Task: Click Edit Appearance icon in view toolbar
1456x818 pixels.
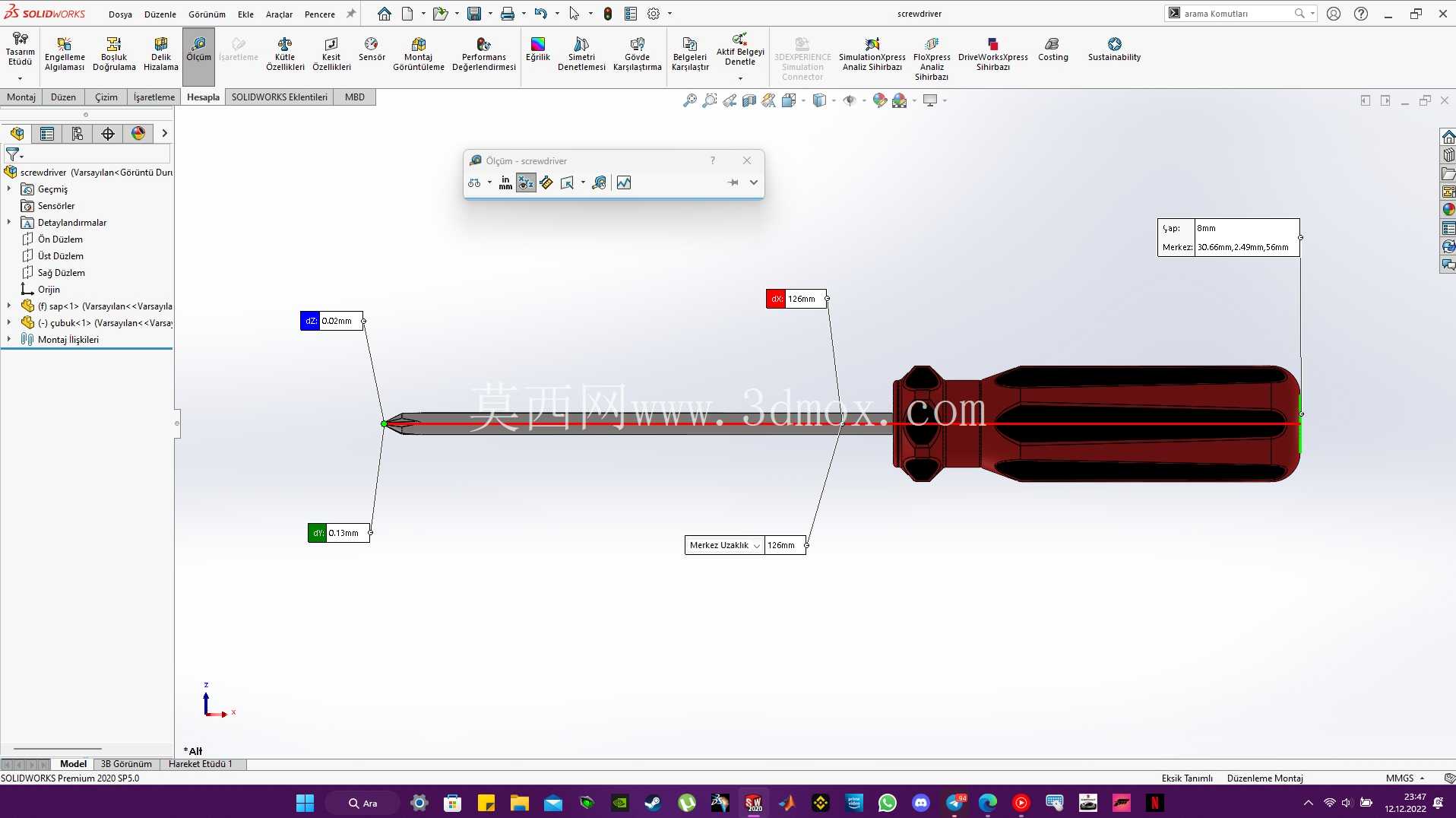Action: (879, 100)
